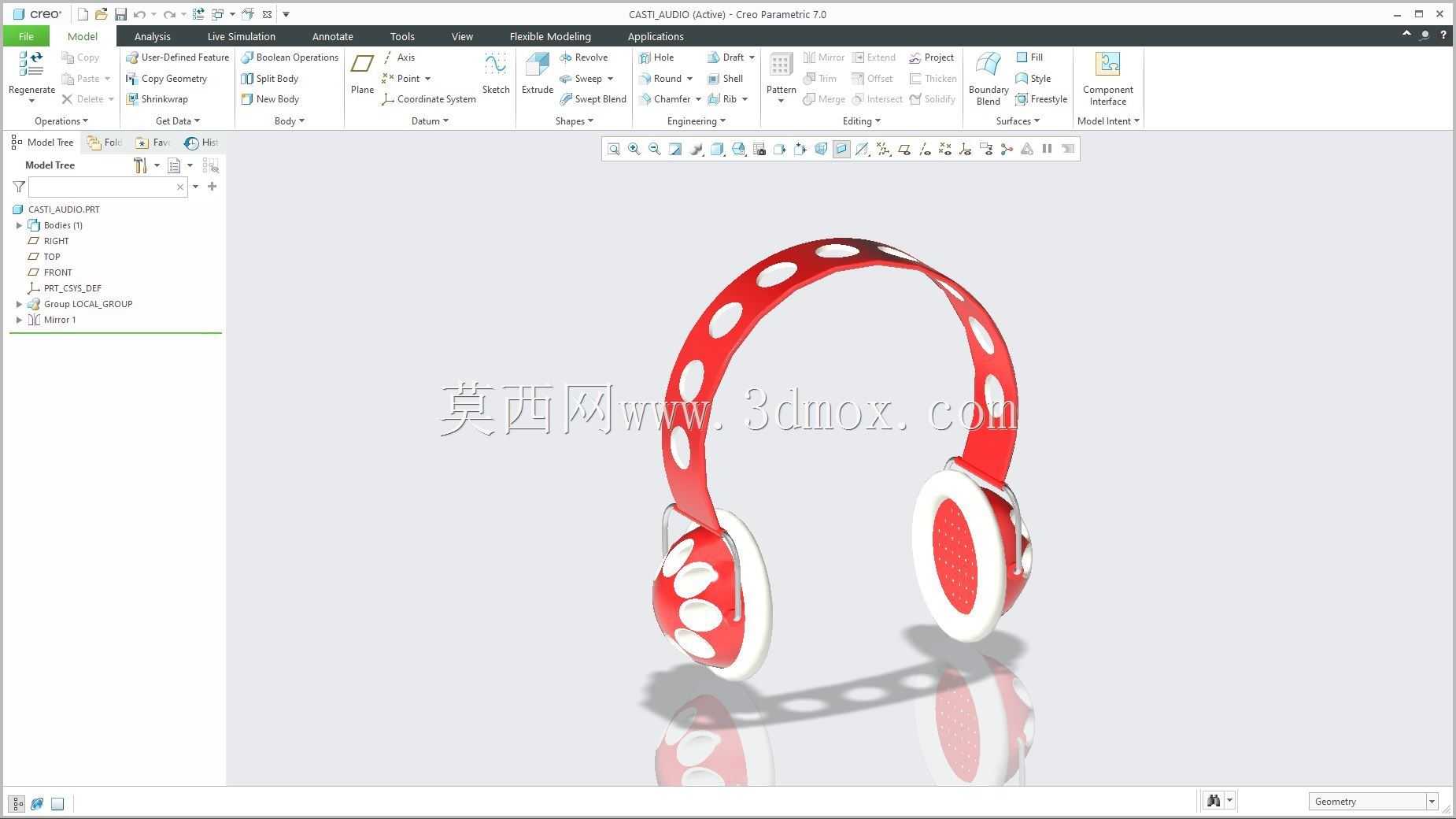Click the Coordinate System tool
1456x819 pixels.
[429, 99]
